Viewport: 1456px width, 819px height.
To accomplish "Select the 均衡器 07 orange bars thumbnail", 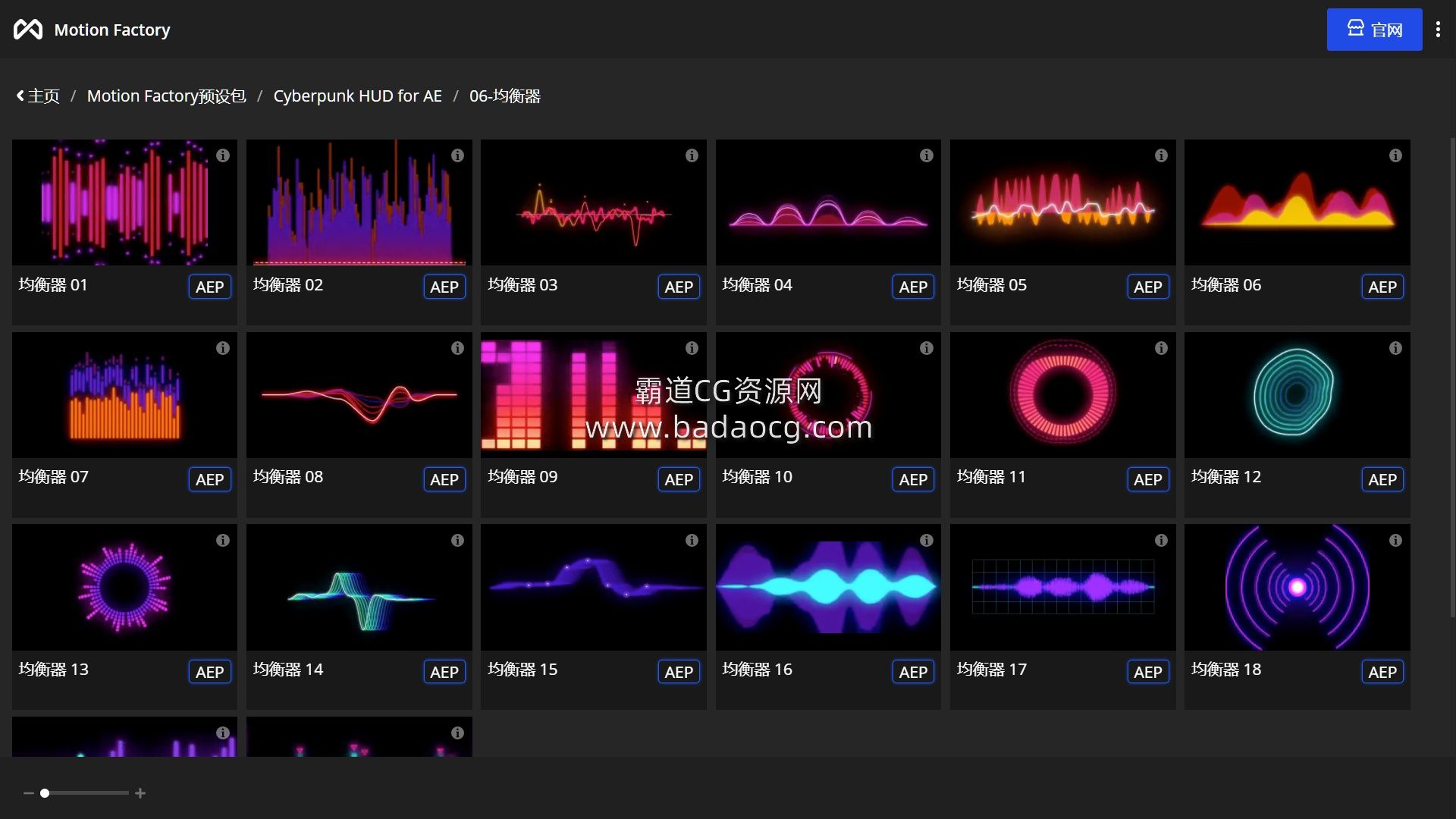I will 124,395.
